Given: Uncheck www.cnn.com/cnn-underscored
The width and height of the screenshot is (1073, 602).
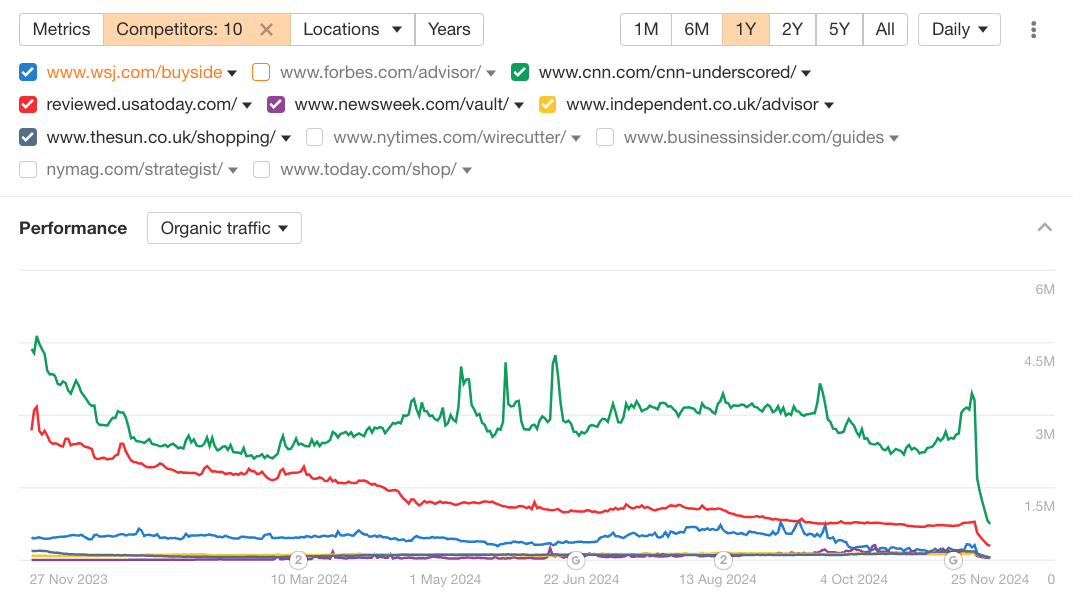Looking at the screenshot, I should 519,72.
